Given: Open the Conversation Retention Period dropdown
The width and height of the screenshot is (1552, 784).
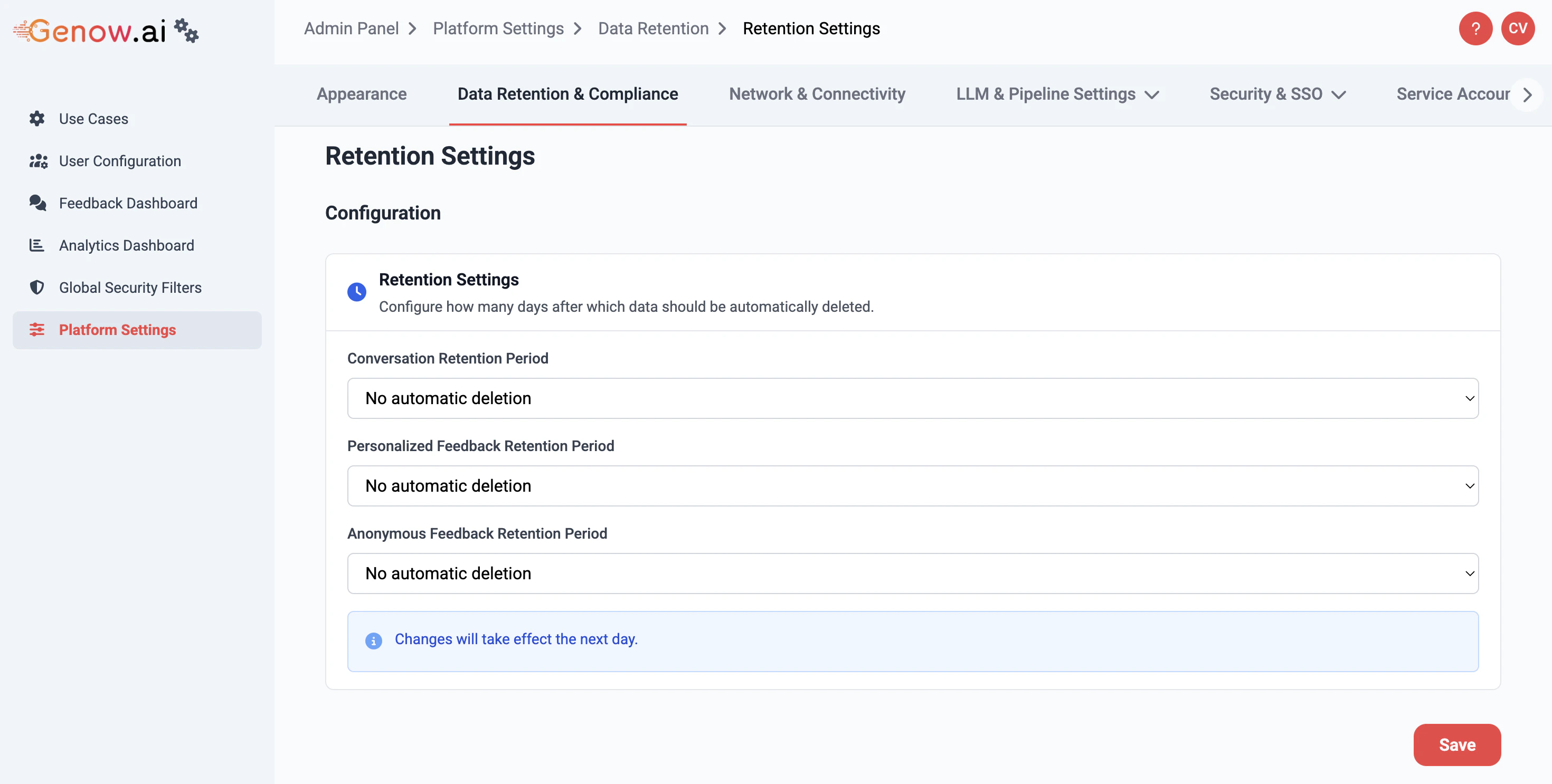Looking at the screenshot, I should pyautogui.click(x=912, y=398).
